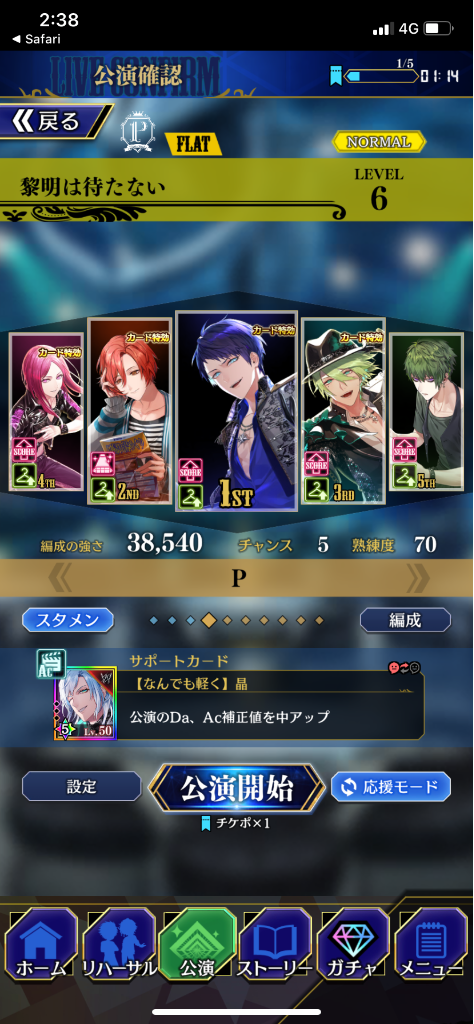Switch support card via emoticon swap icon

(405, 667)
